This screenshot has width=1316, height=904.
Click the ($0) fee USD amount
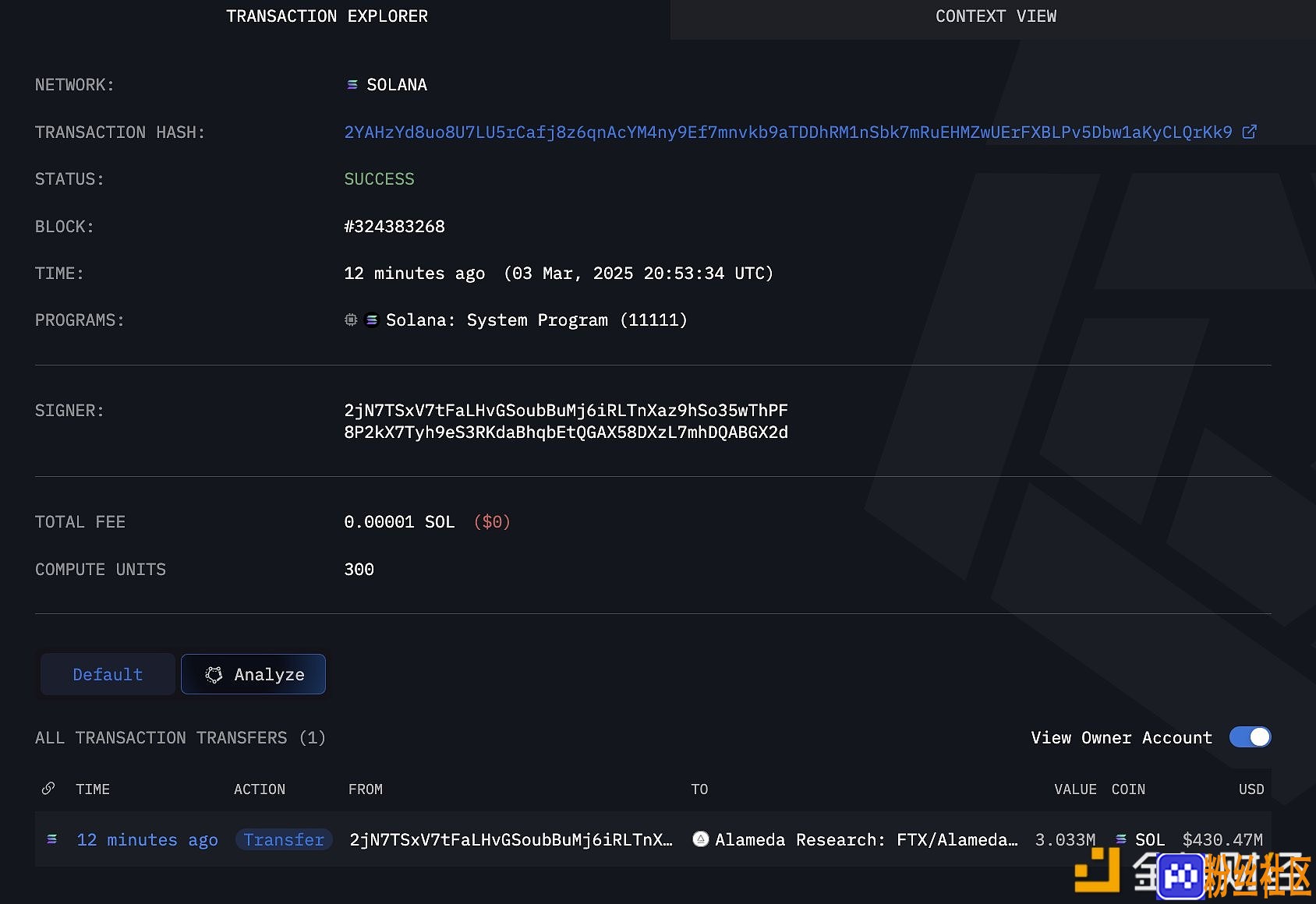pos(492,522)
